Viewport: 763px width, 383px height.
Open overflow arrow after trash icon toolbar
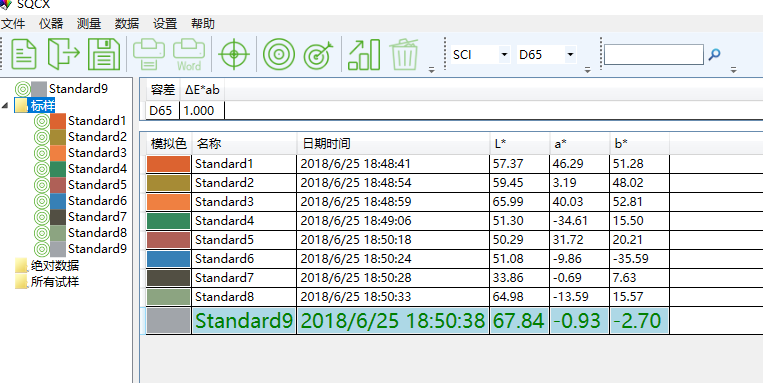tap(431, 70)
